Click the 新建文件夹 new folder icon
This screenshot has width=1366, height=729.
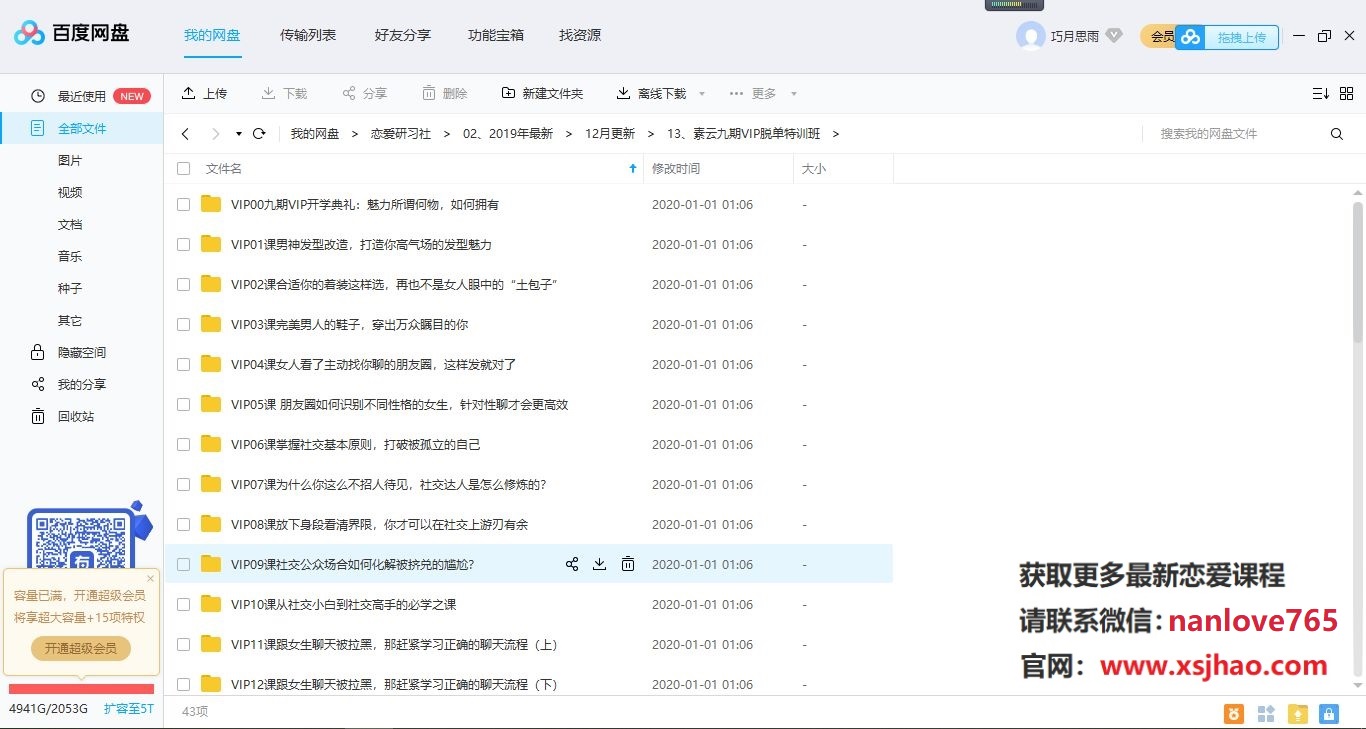pyautogui.click(x=510, y=92)
